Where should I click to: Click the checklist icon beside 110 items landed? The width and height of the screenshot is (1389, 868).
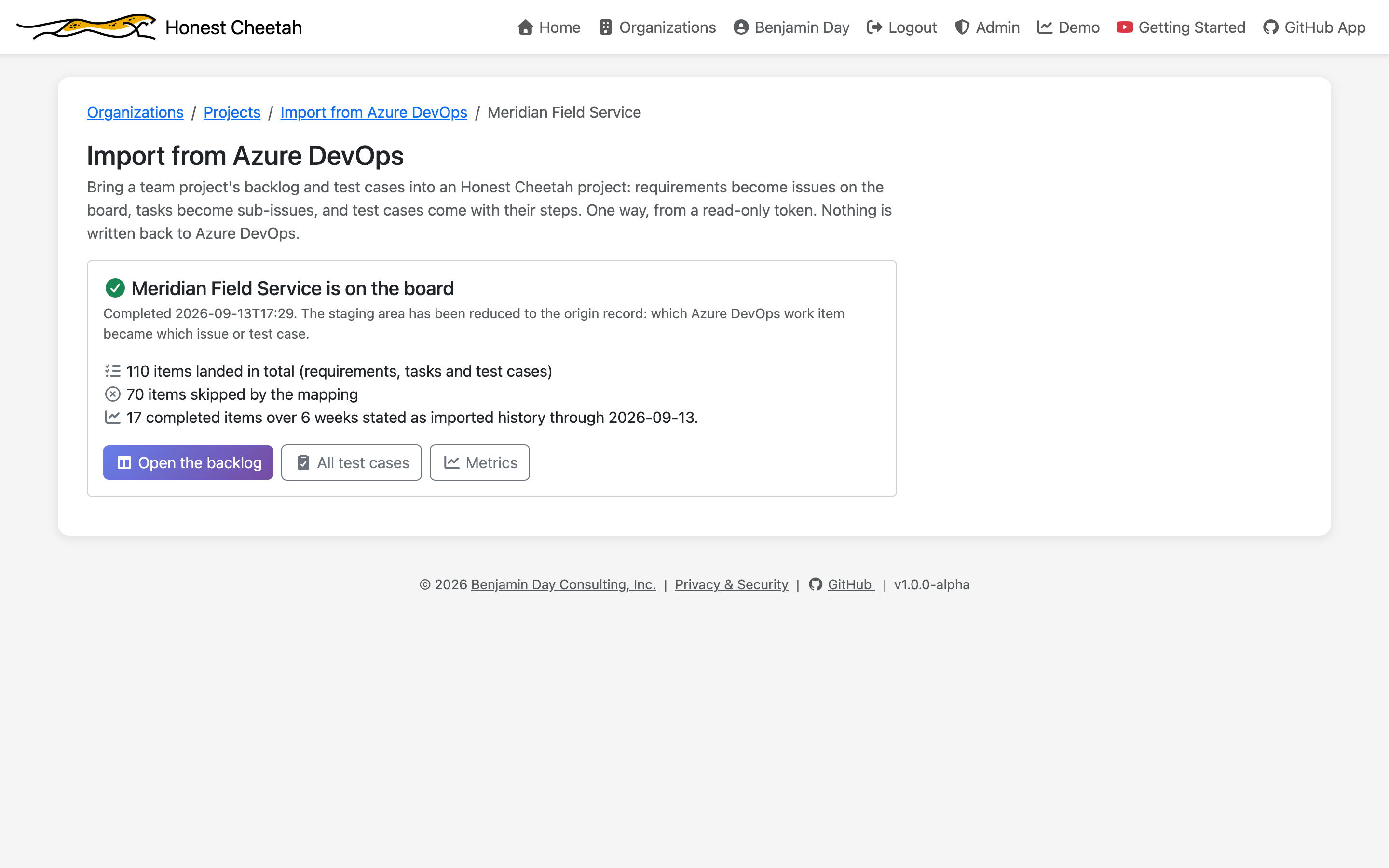point(112,371)
